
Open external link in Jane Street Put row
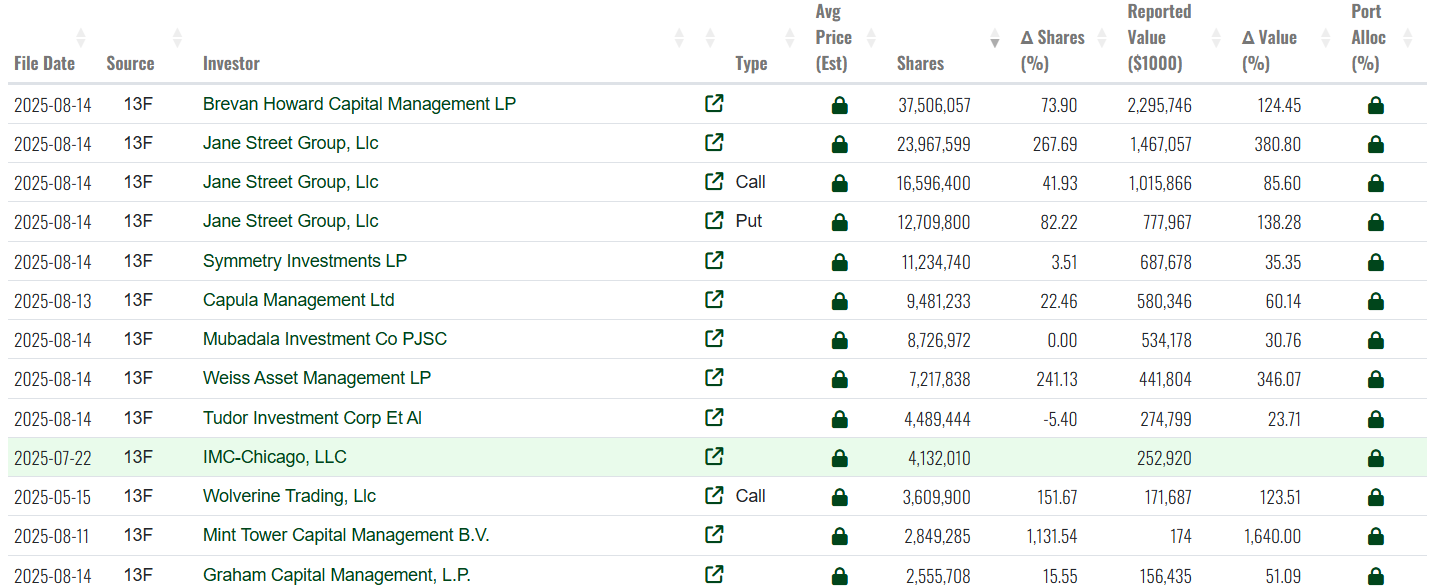(714, 220)
